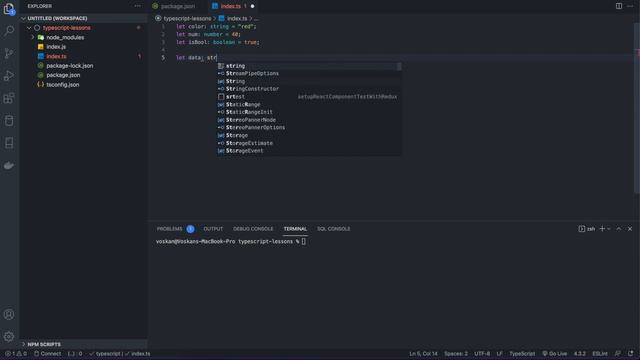The height and width of the screenshot is (360, 640).
Task: Click the unsaved dot on index.ts tab
Action: pyautogui.click(x=252, y=6)
